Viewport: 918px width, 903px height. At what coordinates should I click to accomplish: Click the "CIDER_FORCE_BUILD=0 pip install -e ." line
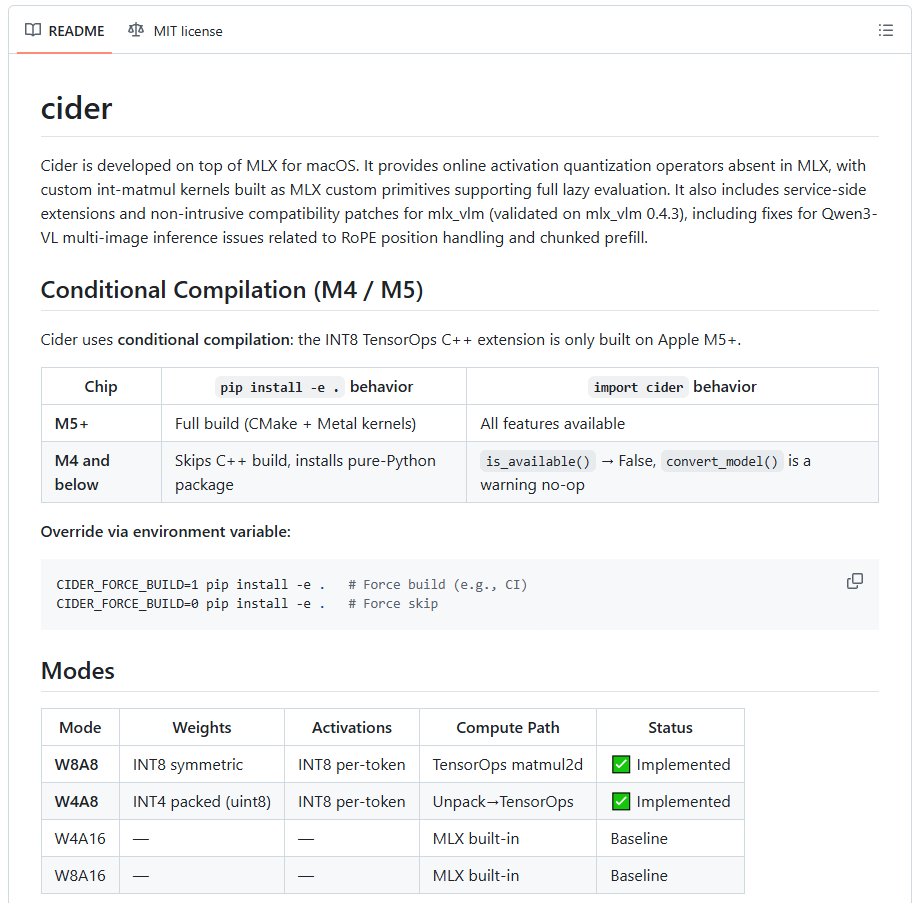(x=190, y=603)
